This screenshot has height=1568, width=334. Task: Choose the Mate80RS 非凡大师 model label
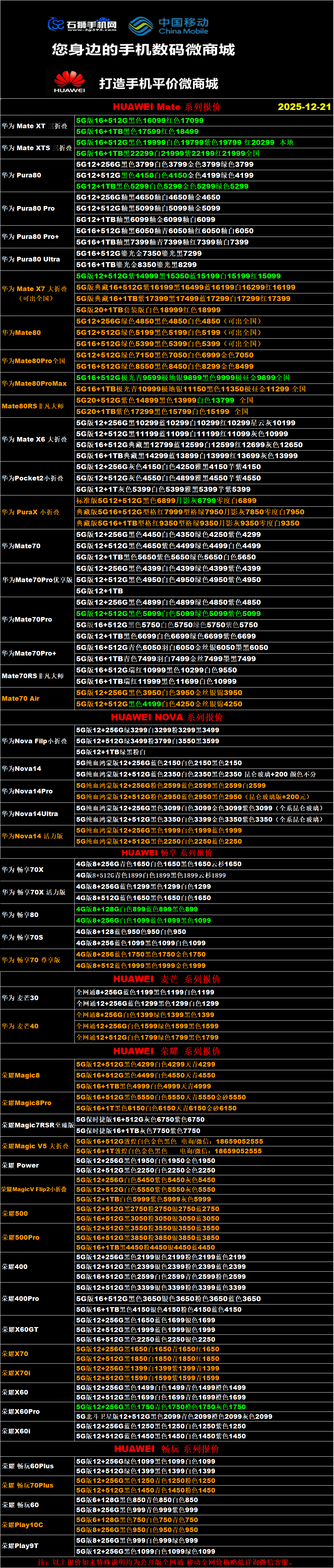(x=33, y=406)
